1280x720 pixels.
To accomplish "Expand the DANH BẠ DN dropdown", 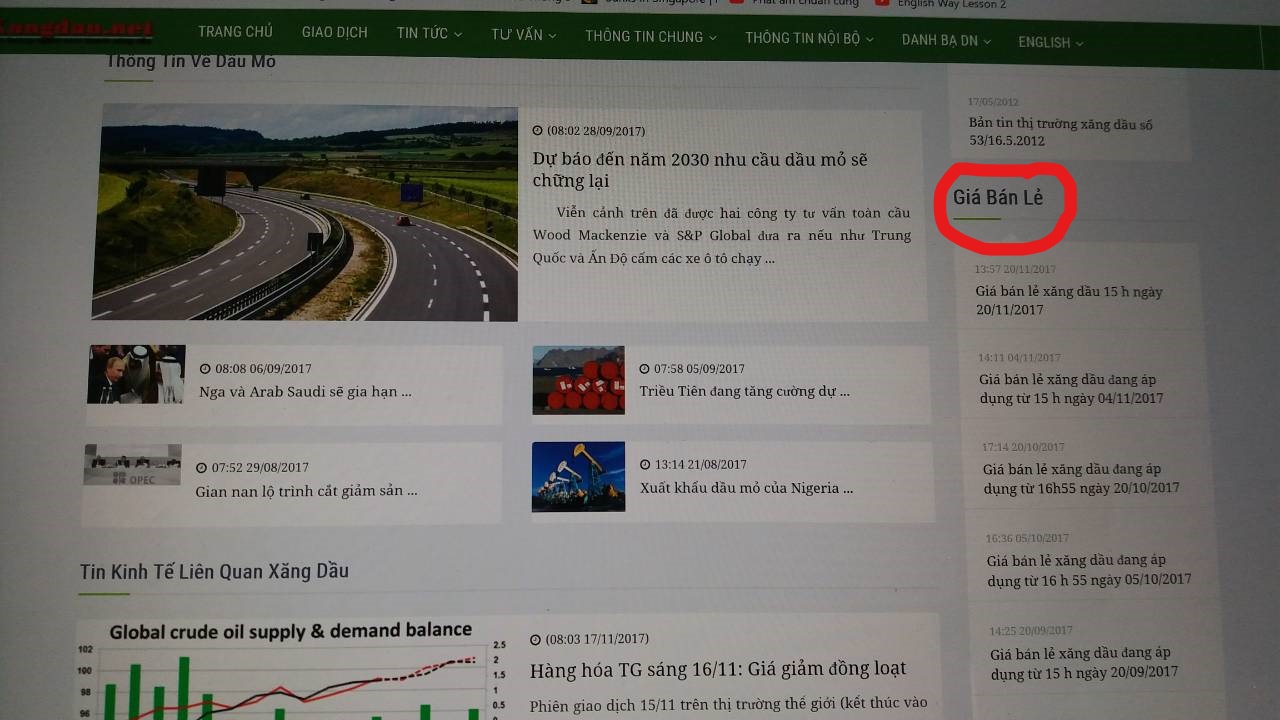I will point(946,40).
